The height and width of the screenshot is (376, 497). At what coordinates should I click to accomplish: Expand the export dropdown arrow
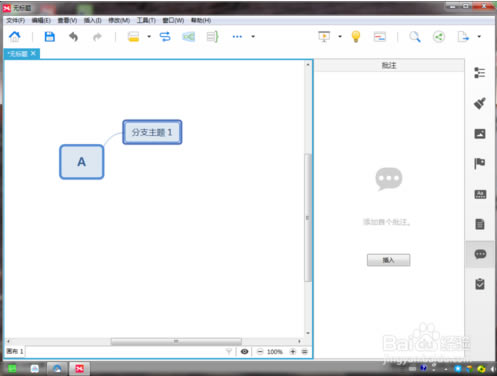(479, 36)
